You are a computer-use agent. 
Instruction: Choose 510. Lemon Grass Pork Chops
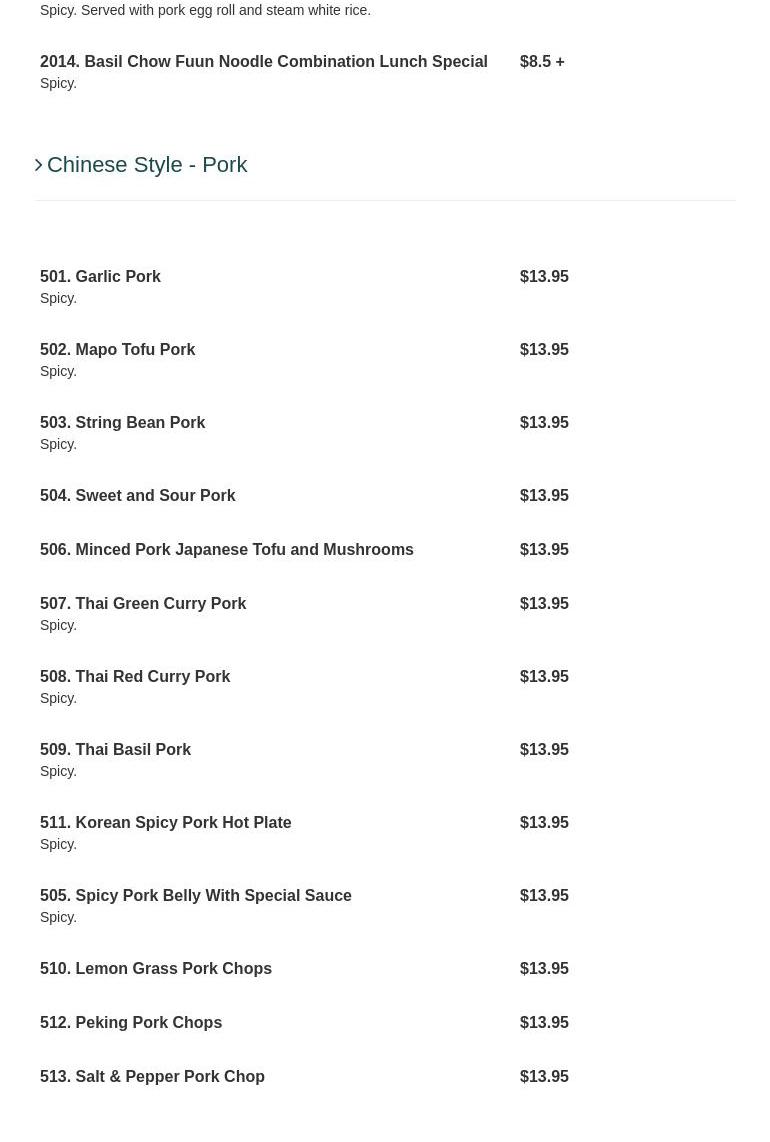[155, 969]
